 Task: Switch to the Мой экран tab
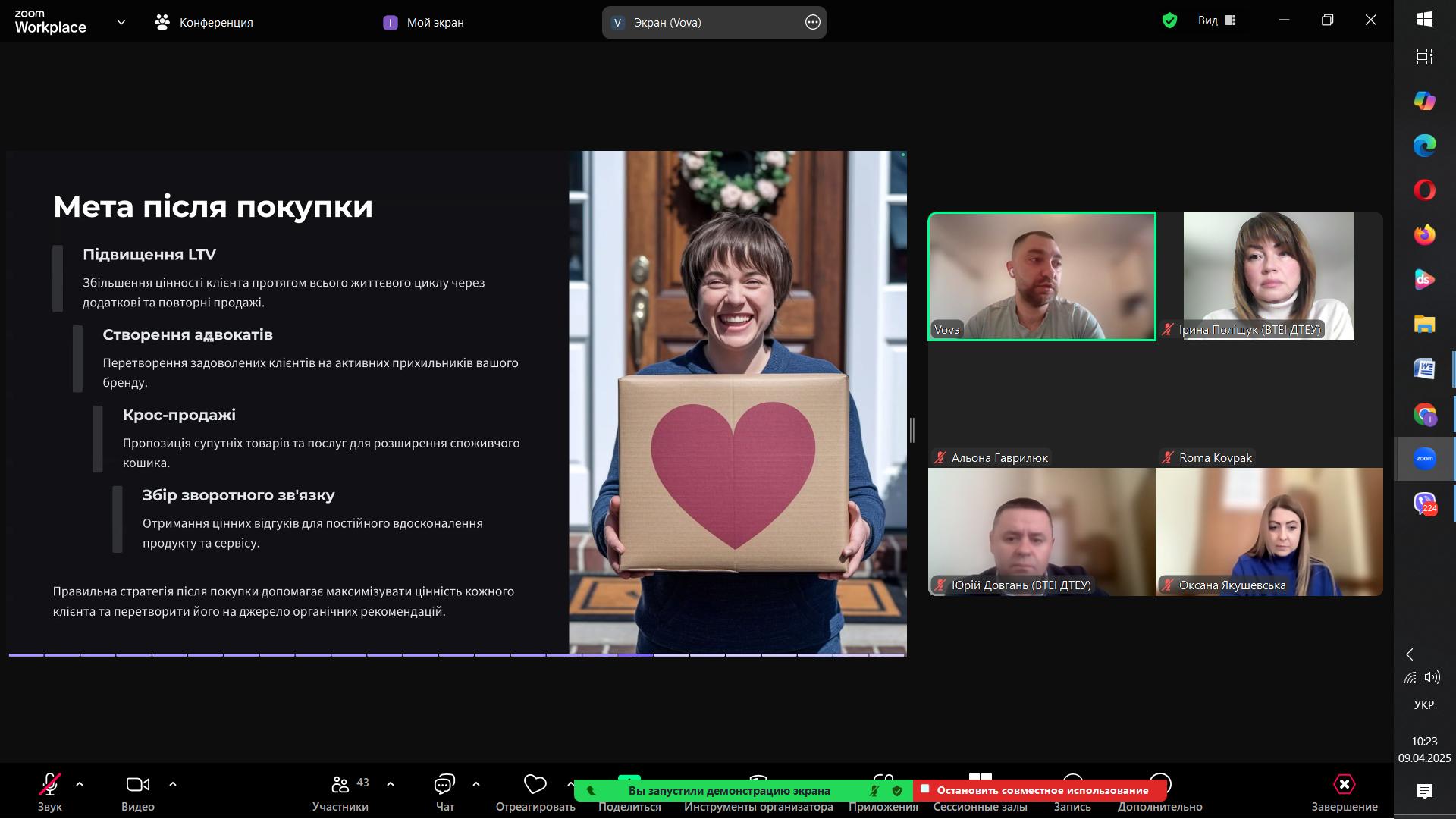coord(424,22)
